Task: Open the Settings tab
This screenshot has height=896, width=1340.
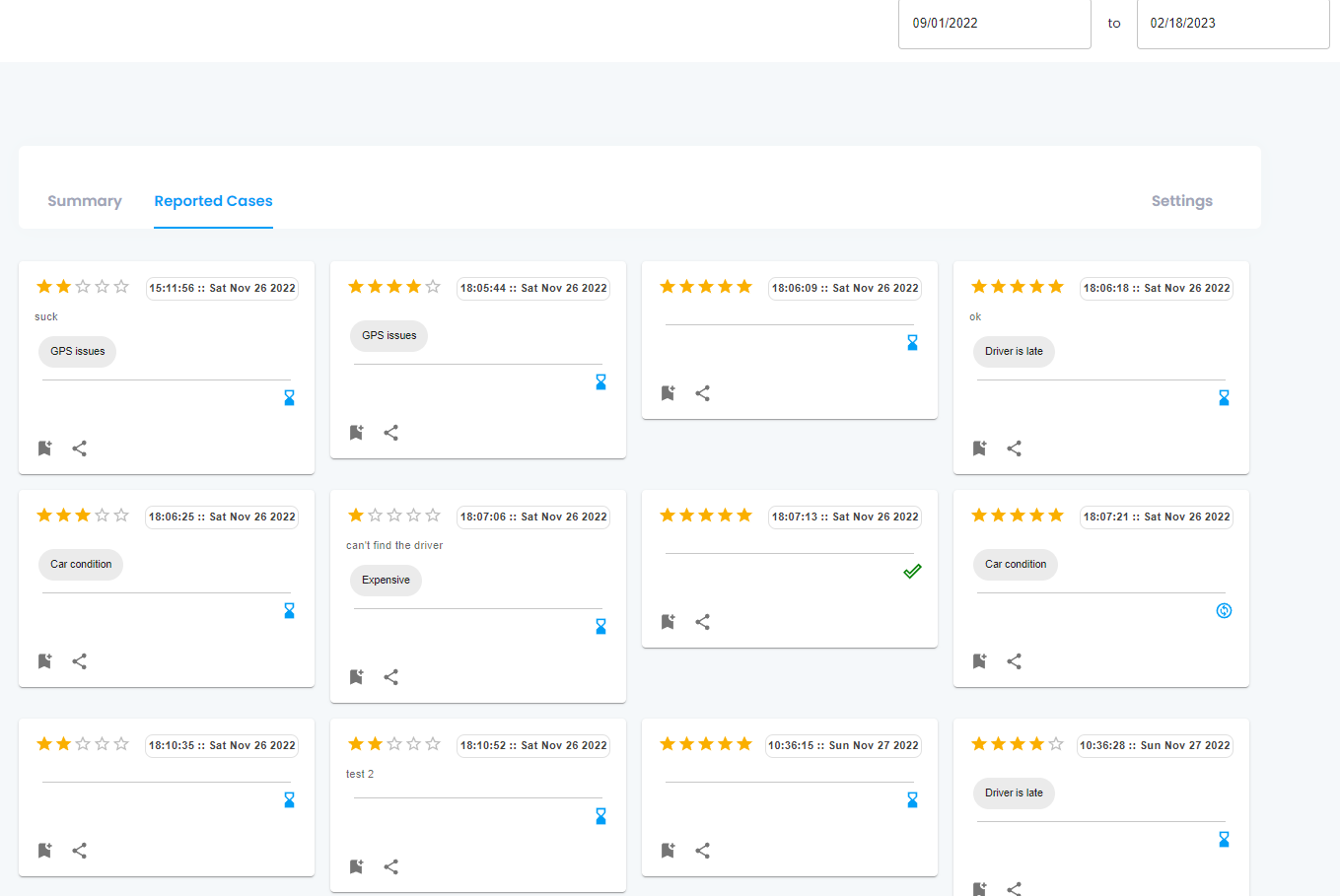Action: [1182, 201]
